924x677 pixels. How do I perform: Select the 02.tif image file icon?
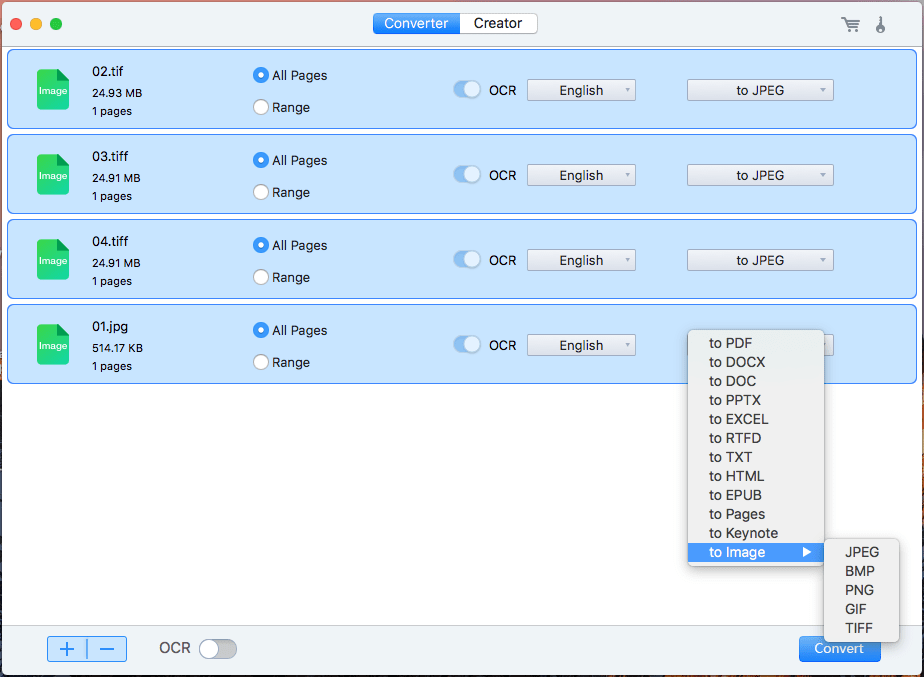click(x=53, y=90)
